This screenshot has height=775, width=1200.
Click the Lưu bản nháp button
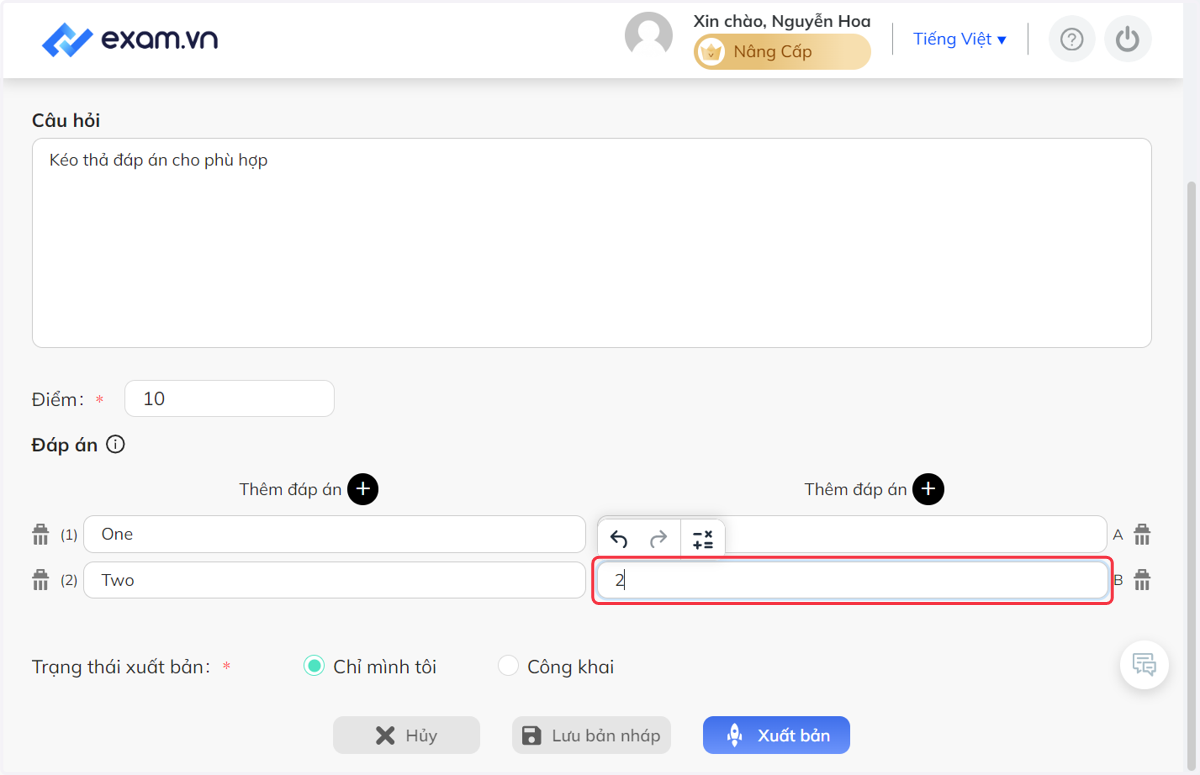coord(592,735)
